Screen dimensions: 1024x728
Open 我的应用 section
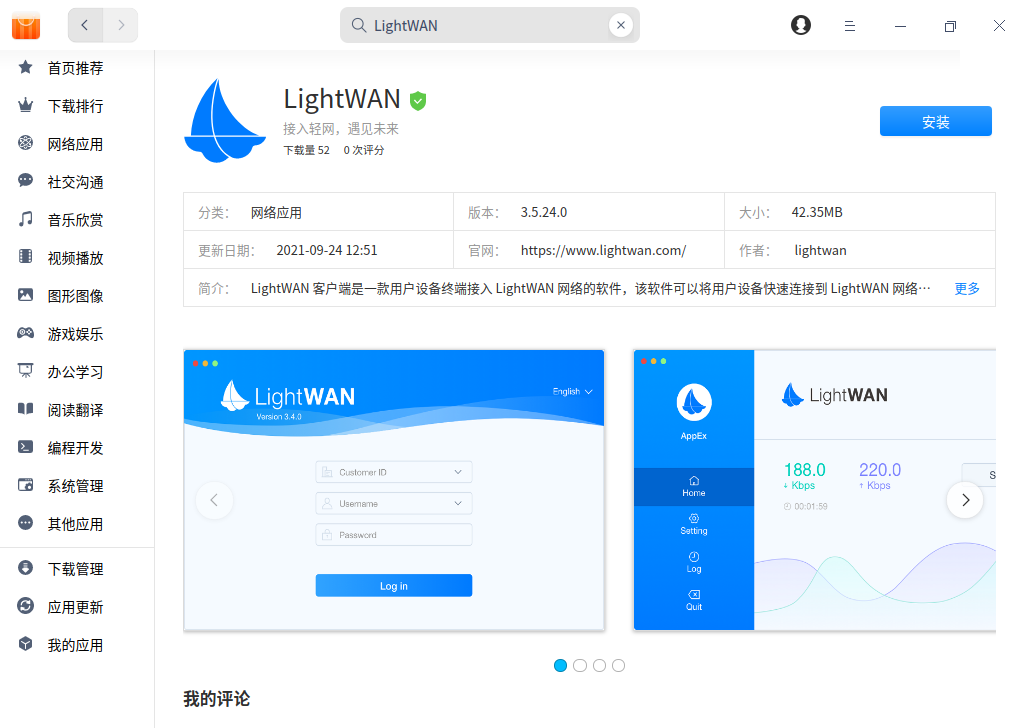click(x=75, y=645)
